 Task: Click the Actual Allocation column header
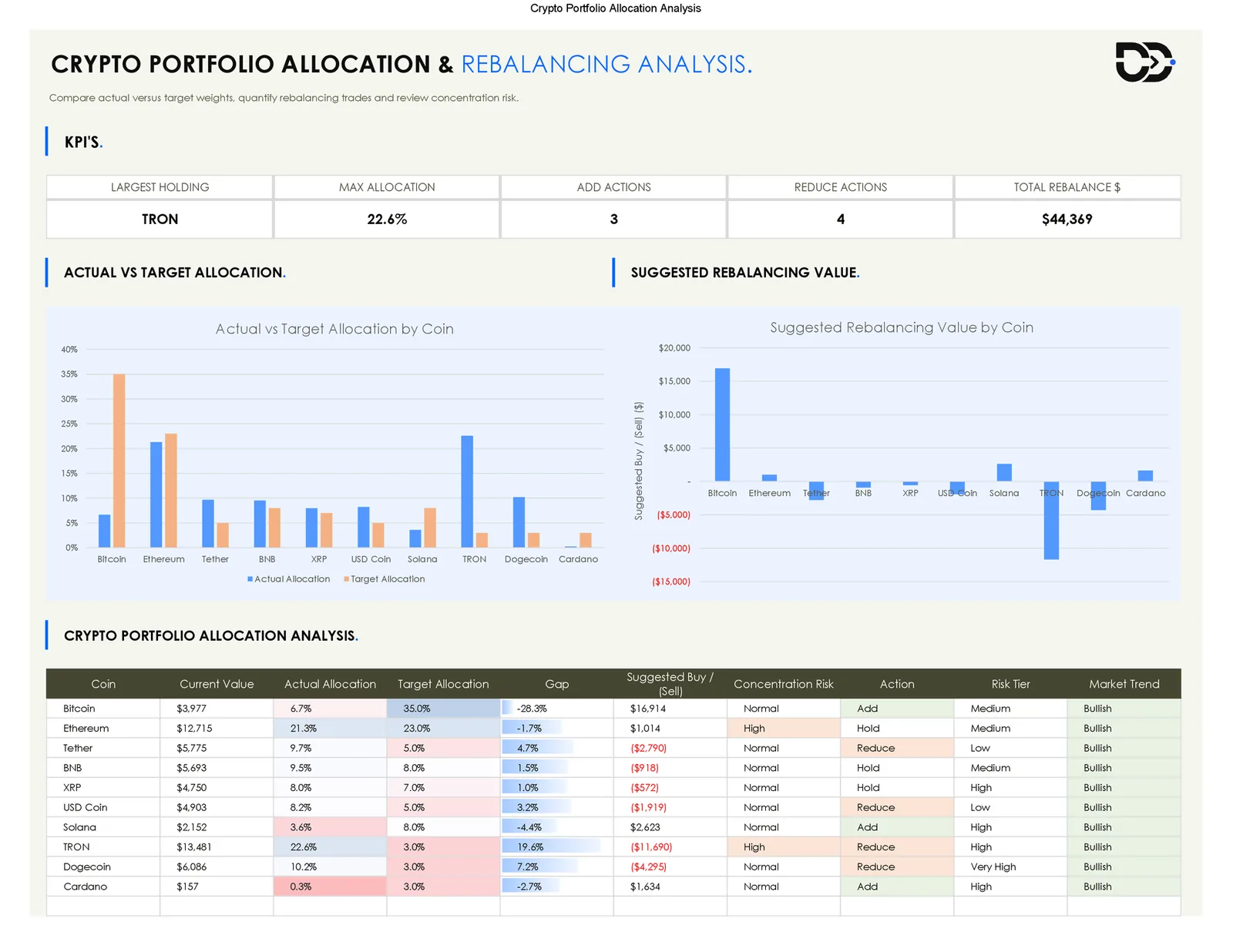[x=330, y=684]
